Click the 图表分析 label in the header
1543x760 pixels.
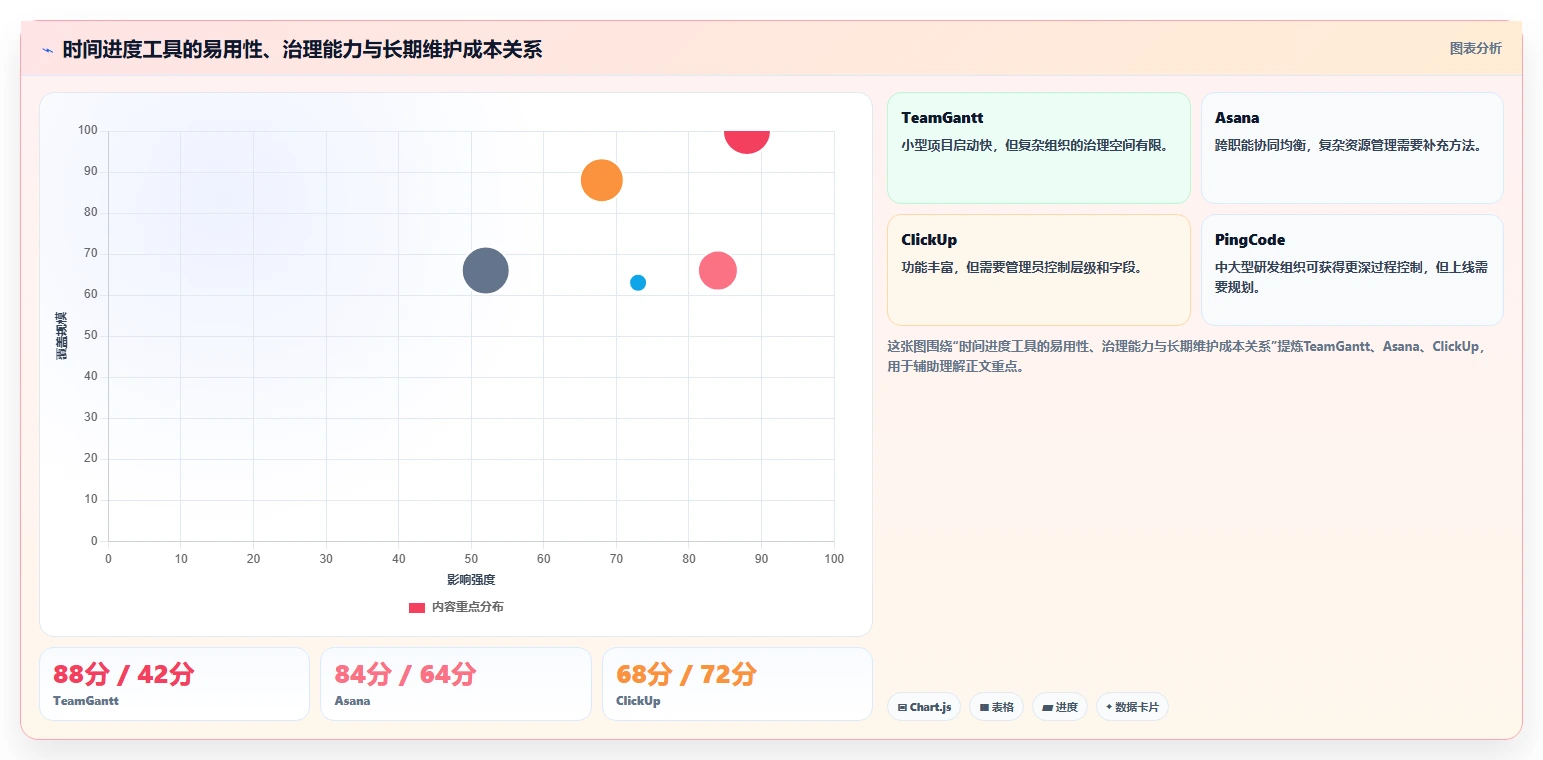(1475, 48)
